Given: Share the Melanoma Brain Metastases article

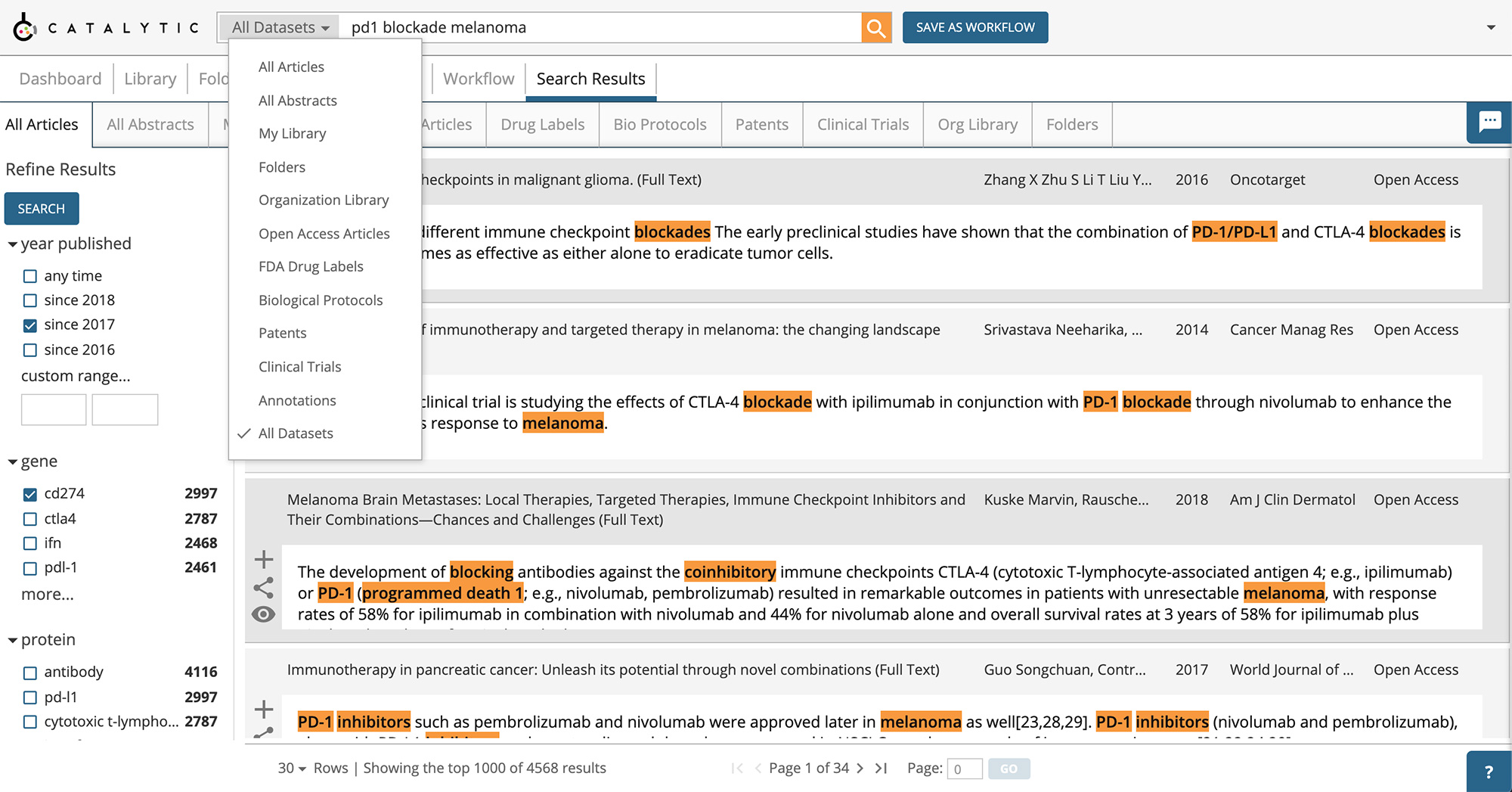Looking at the screenshot, I should [264, 588].
